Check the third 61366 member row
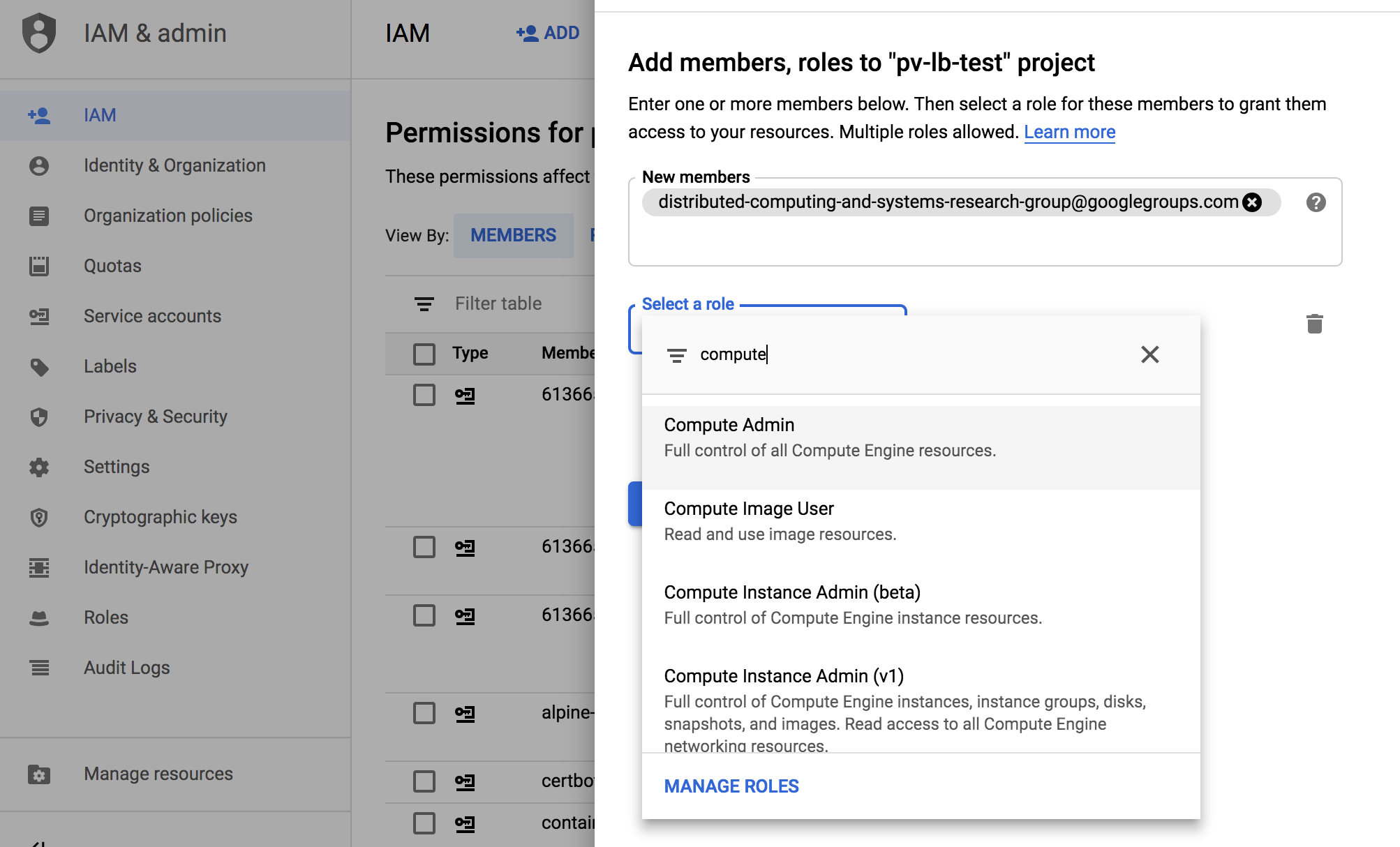 tap(424, 615)
